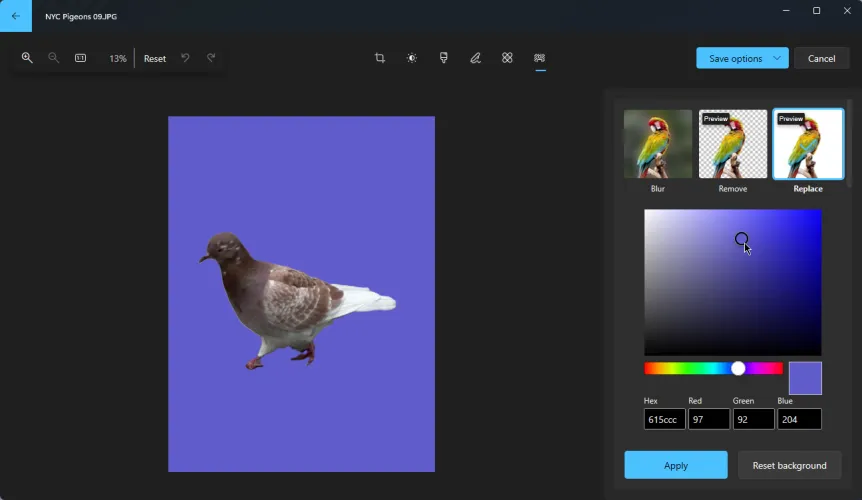Open the Adjustment brightness tool

(412, 58)
